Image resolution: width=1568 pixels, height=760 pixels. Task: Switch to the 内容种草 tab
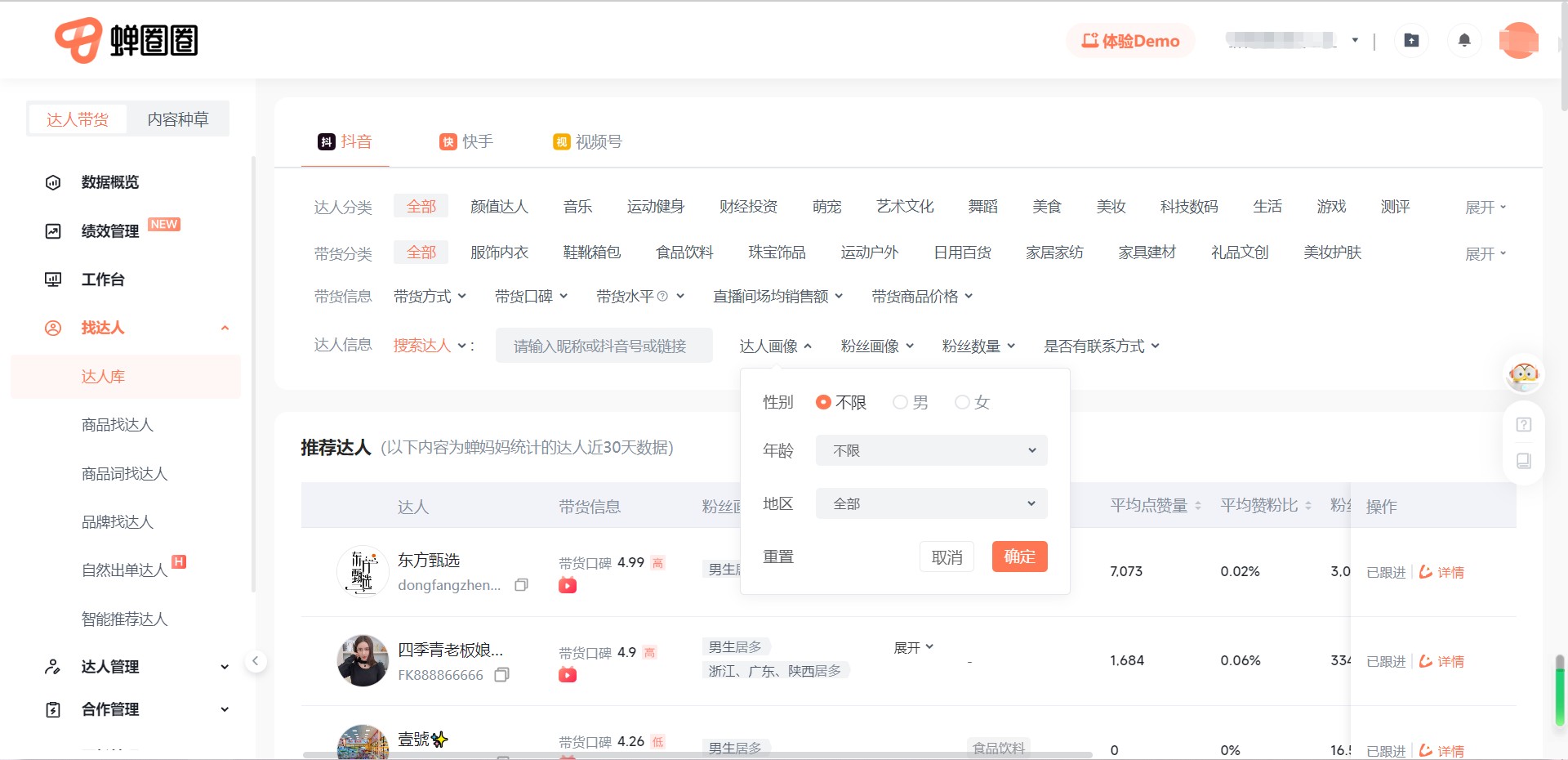point(178,119)
